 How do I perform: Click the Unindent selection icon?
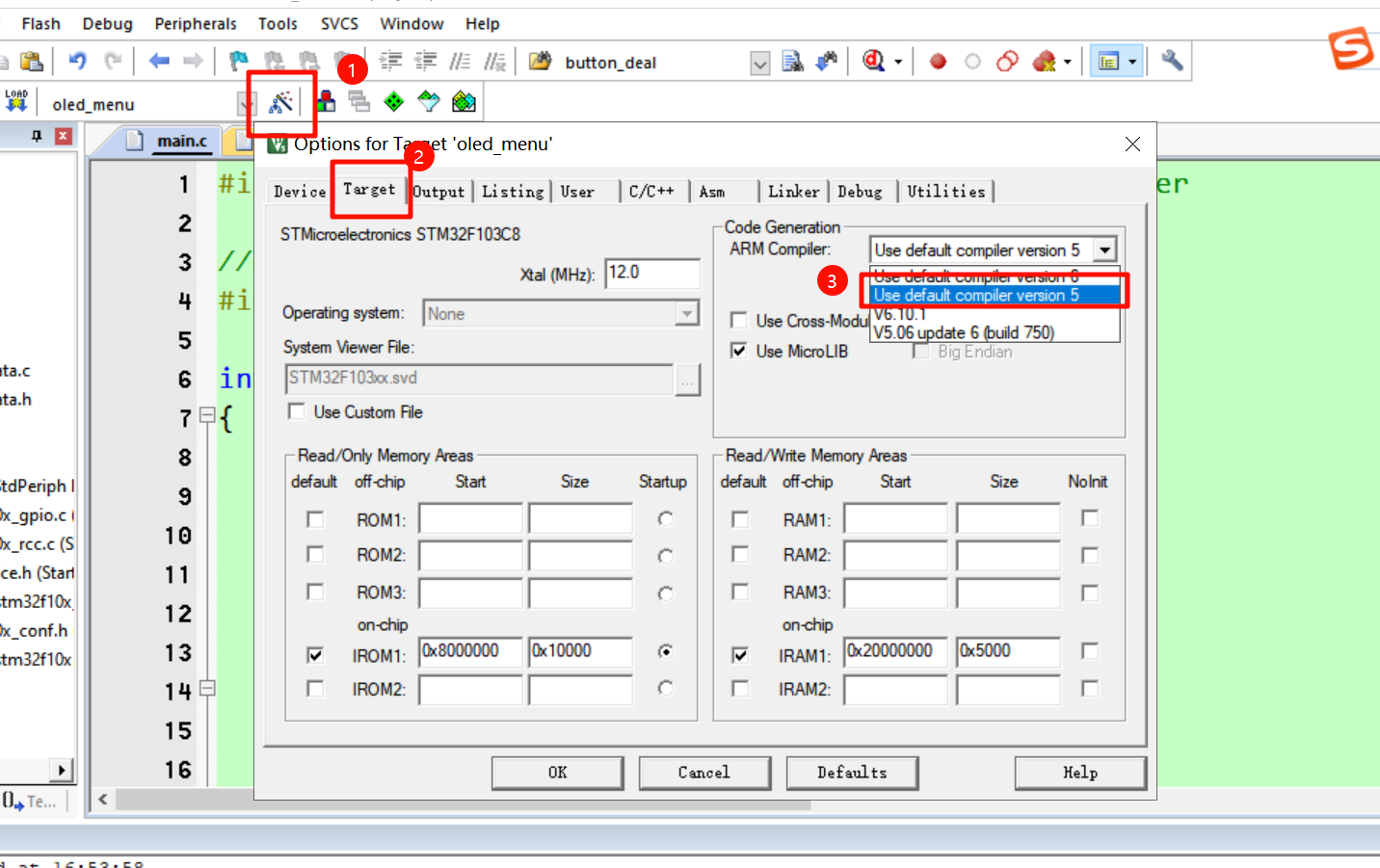click(425, 62)
